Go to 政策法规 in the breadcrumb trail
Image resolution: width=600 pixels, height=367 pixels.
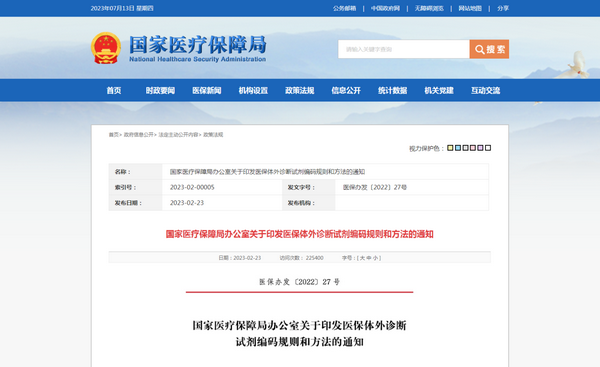pos(213,135)
